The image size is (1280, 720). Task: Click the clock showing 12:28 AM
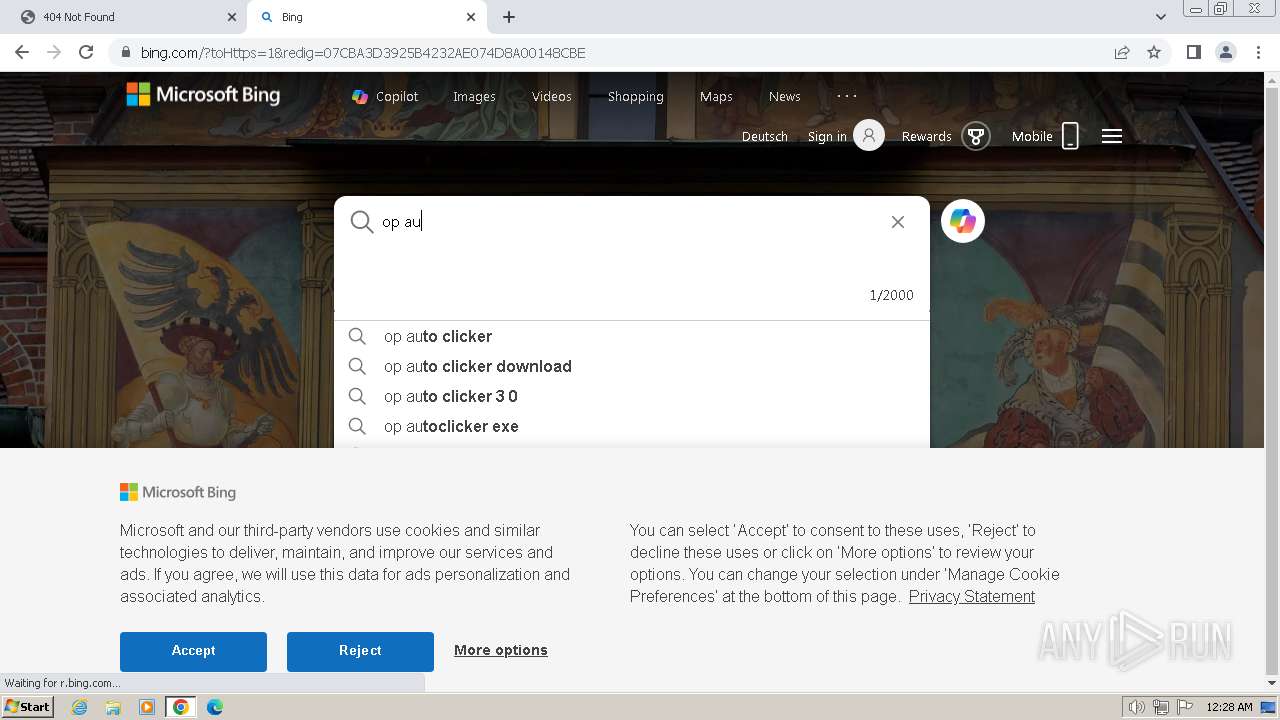[x=1229, y=707]
